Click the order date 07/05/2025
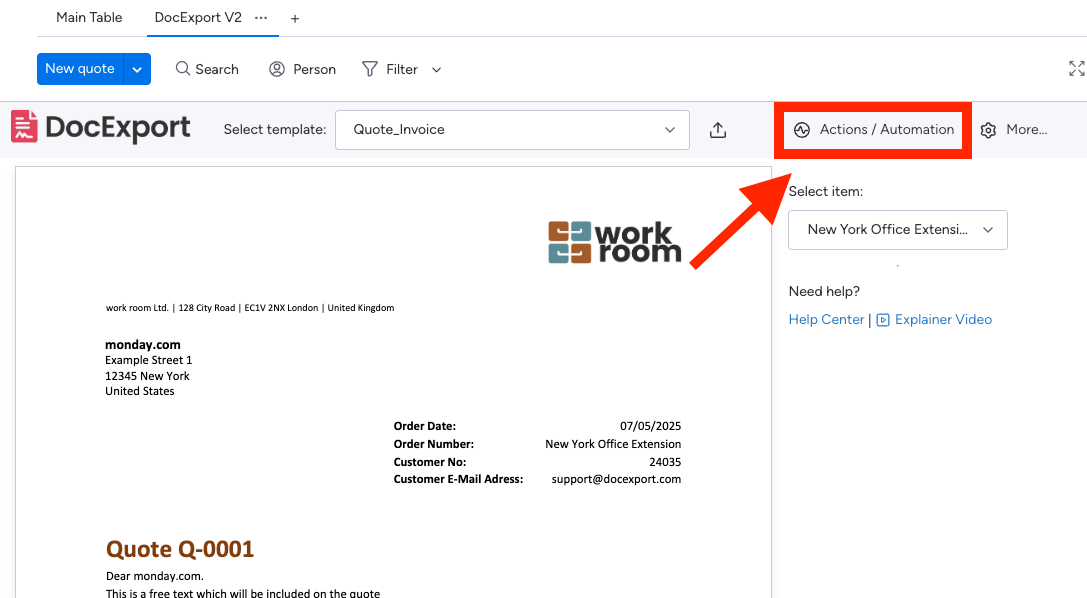The height and width of the screenshot is (598, 1087). (x=650, y=426)
